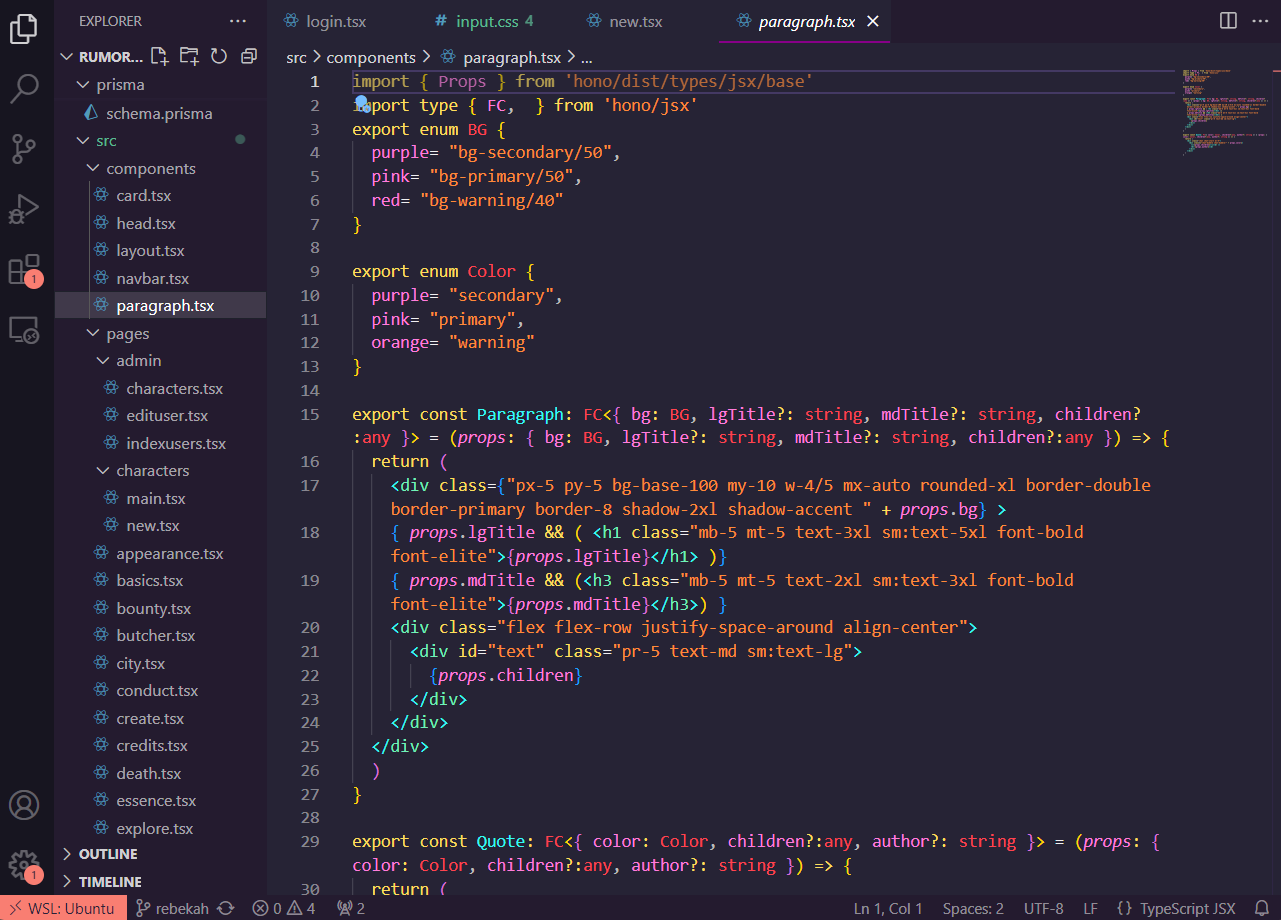1281x920 pixels.
Task: Open the Run and Debug view
Action: 24,209
